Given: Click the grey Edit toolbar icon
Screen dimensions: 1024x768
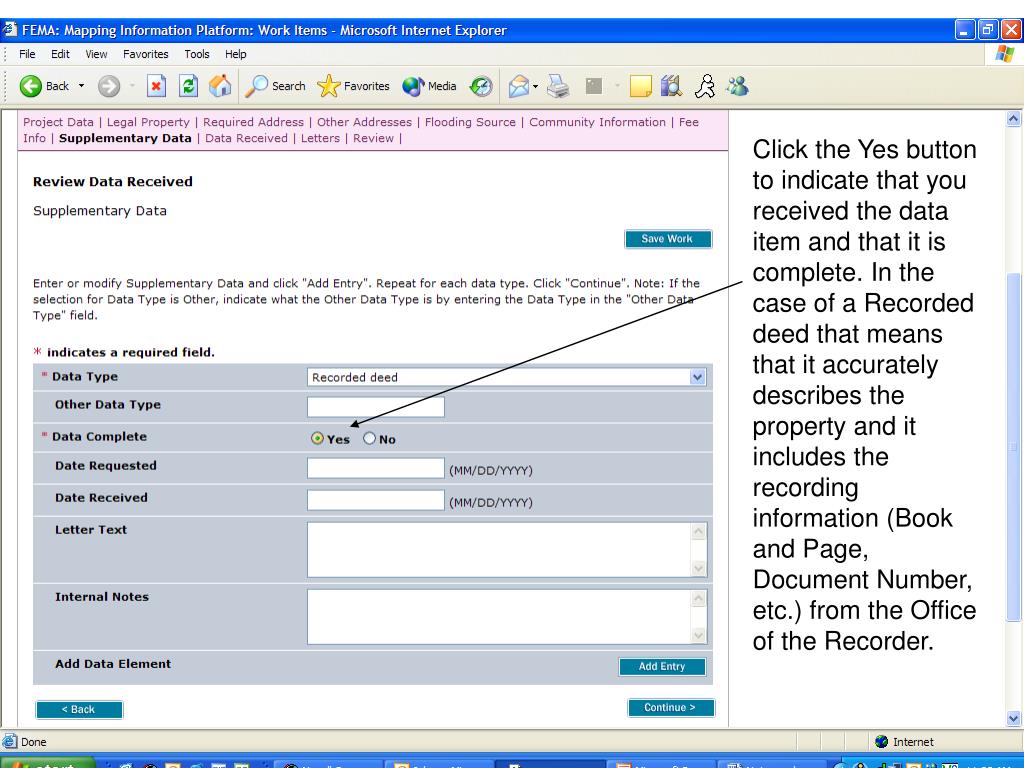Looking at the screenshot, I should pyautogui.click(x=594, y=86).
